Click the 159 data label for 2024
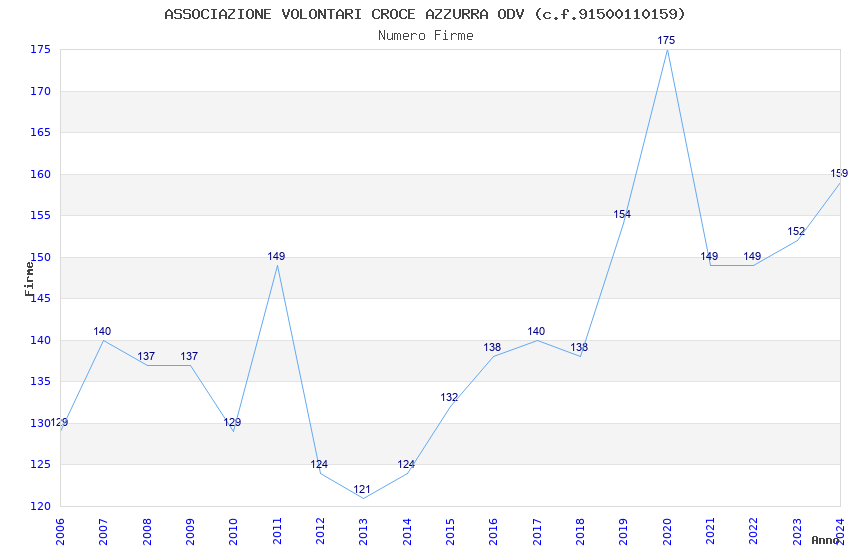Image resolution: width=850 pixels, height=550 pixels. click(x=839, y=173)
